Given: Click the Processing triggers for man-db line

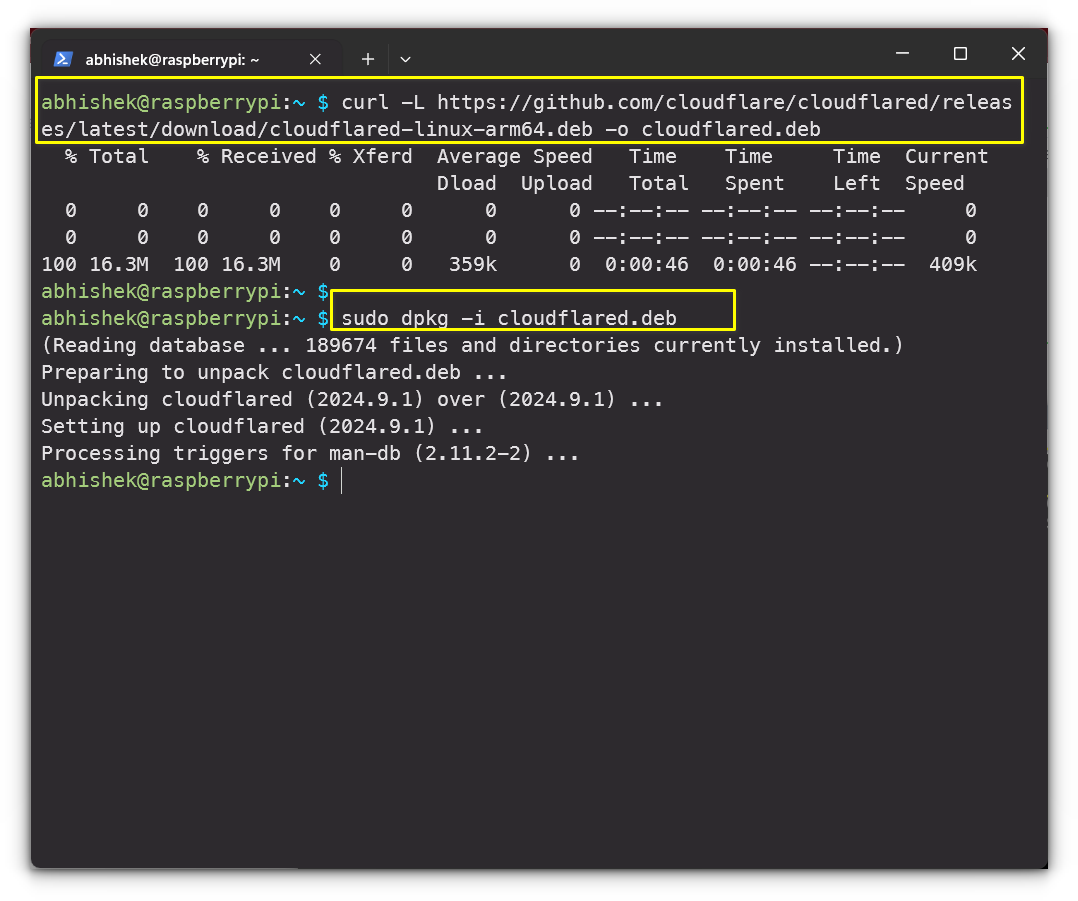Looking at the screenshot, I should 310,454.
